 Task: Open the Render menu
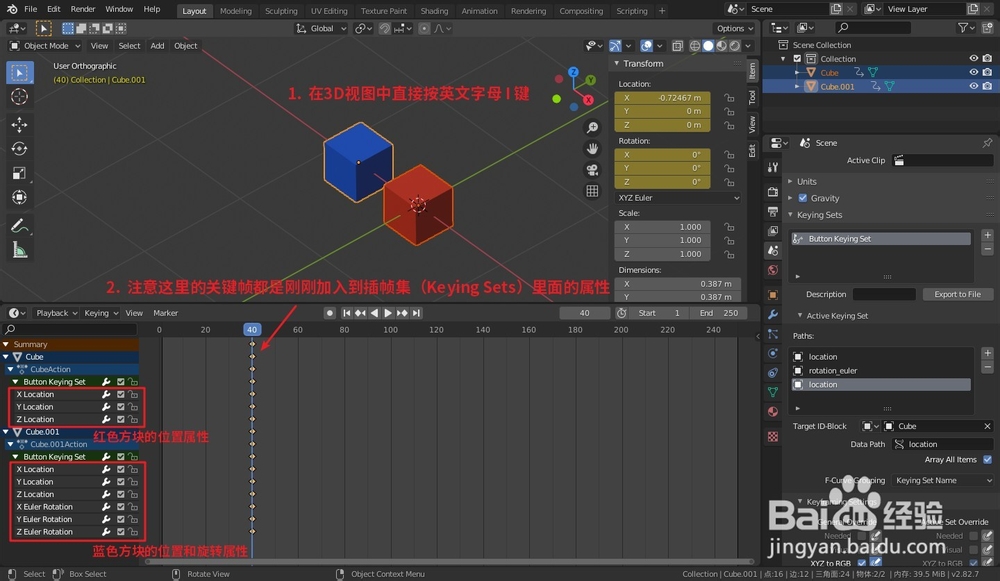coord(83,10)
